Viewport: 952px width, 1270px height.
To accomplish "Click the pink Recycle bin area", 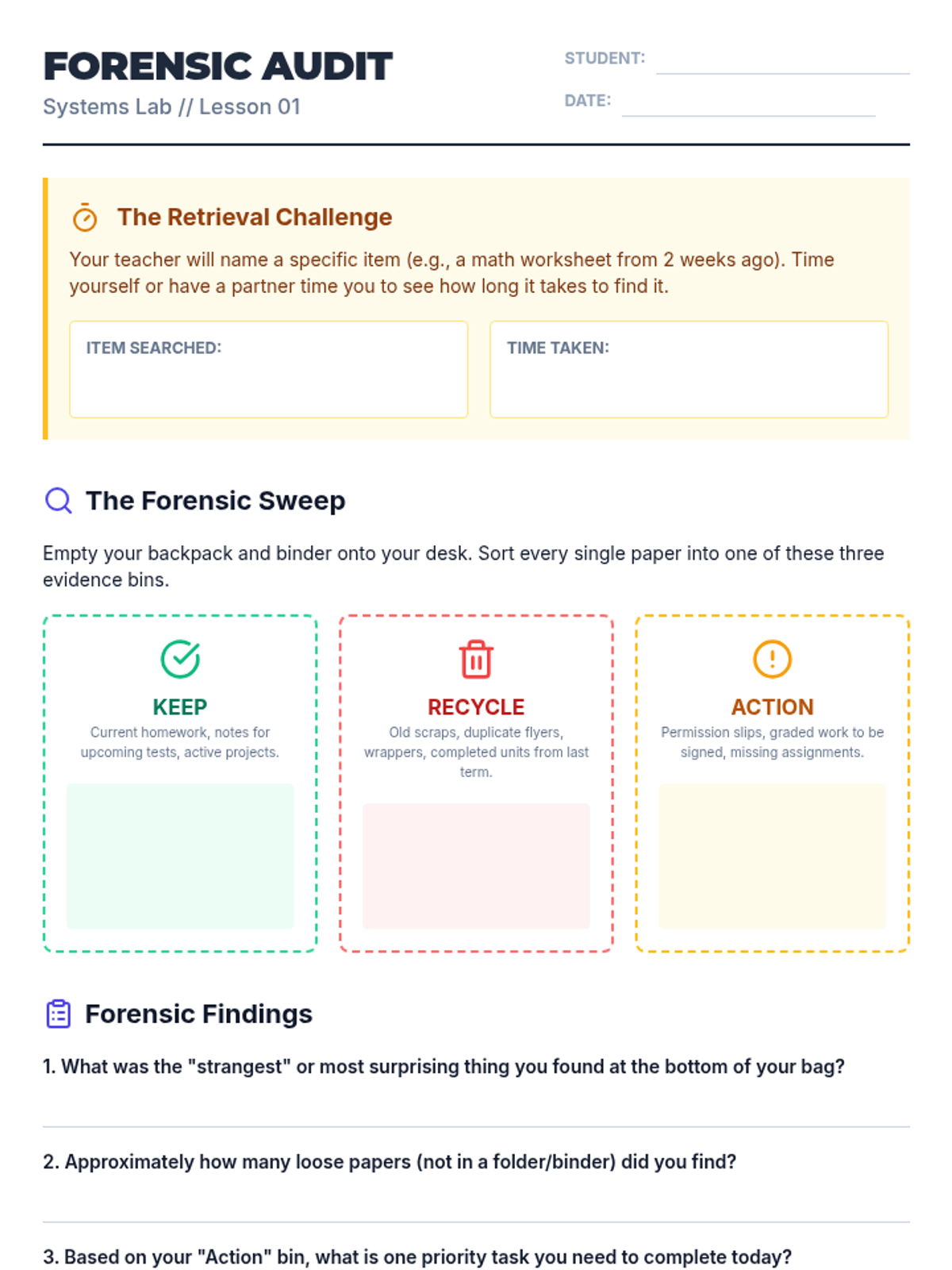I will point(476,865).
